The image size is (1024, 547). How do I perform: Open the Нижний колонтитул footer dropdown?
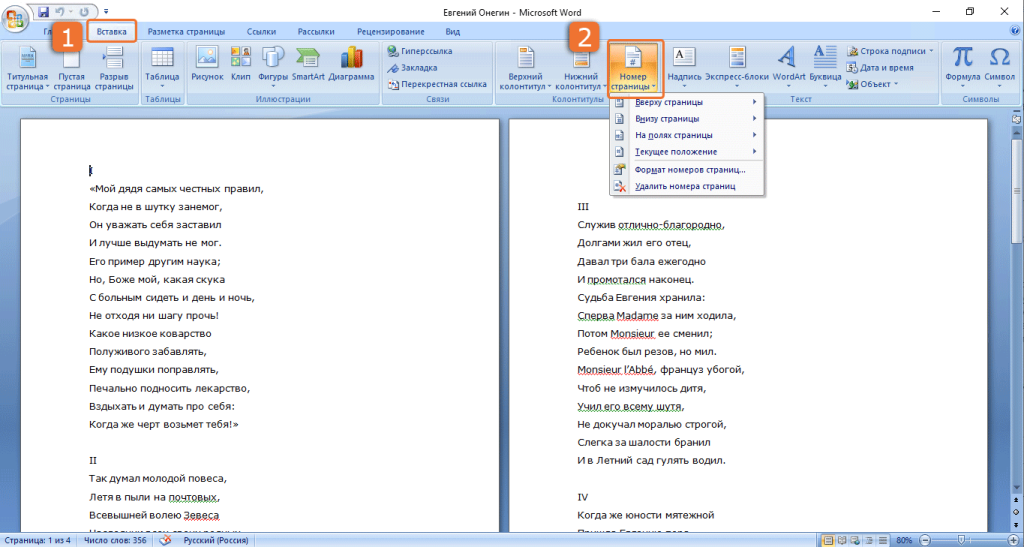[581, 69]
